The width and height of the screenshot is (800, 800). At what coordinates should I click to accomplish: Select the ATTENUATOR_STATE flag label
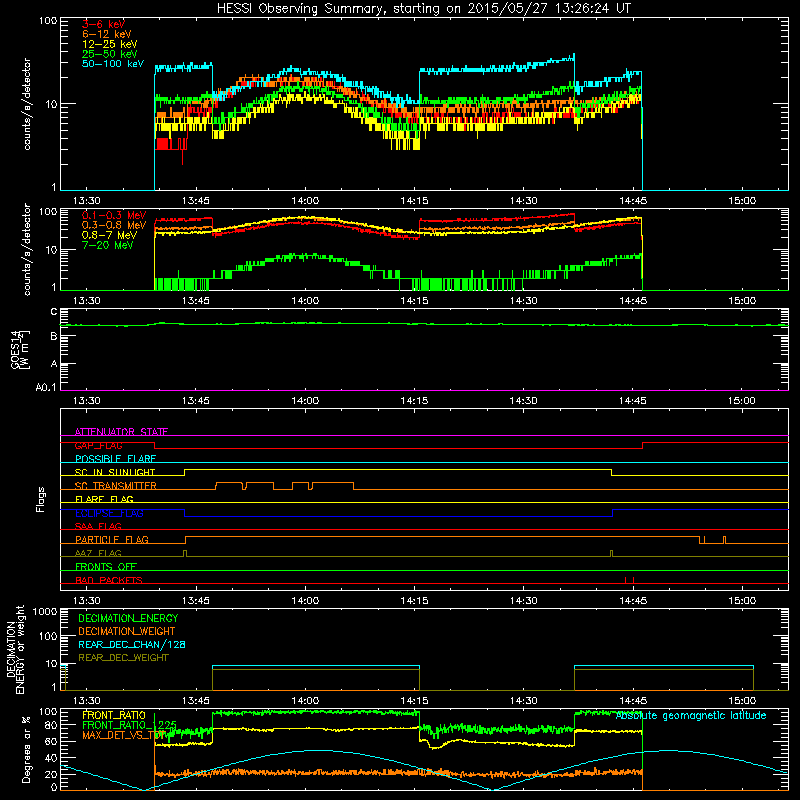(121, 432)
